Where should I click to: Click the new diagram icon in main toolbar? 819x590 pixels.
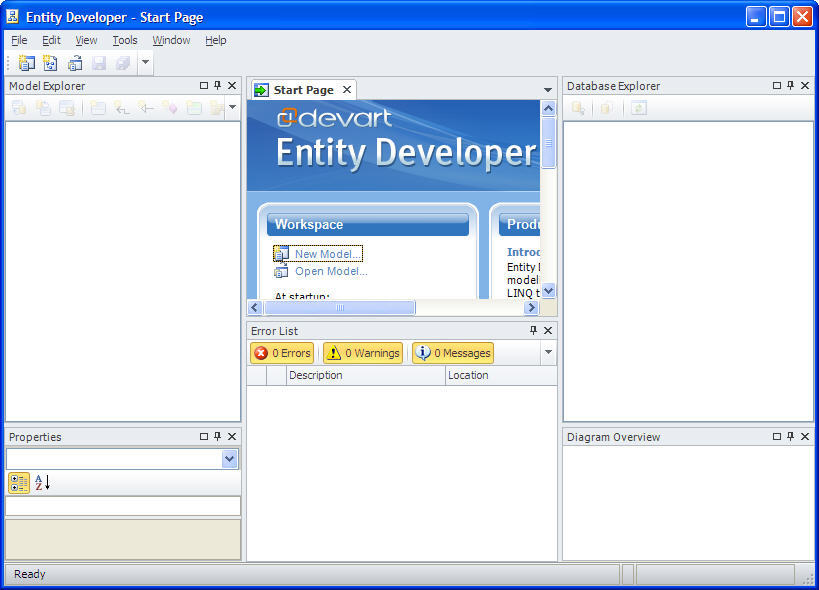50,63
